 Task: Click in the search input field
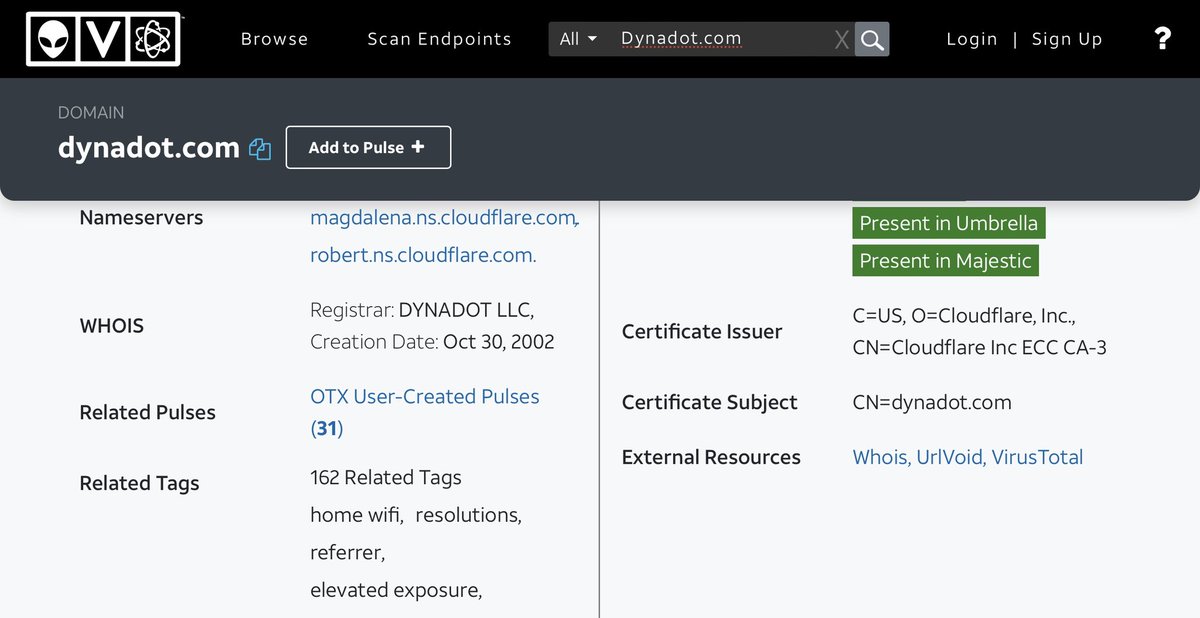(x=720, y=39)
